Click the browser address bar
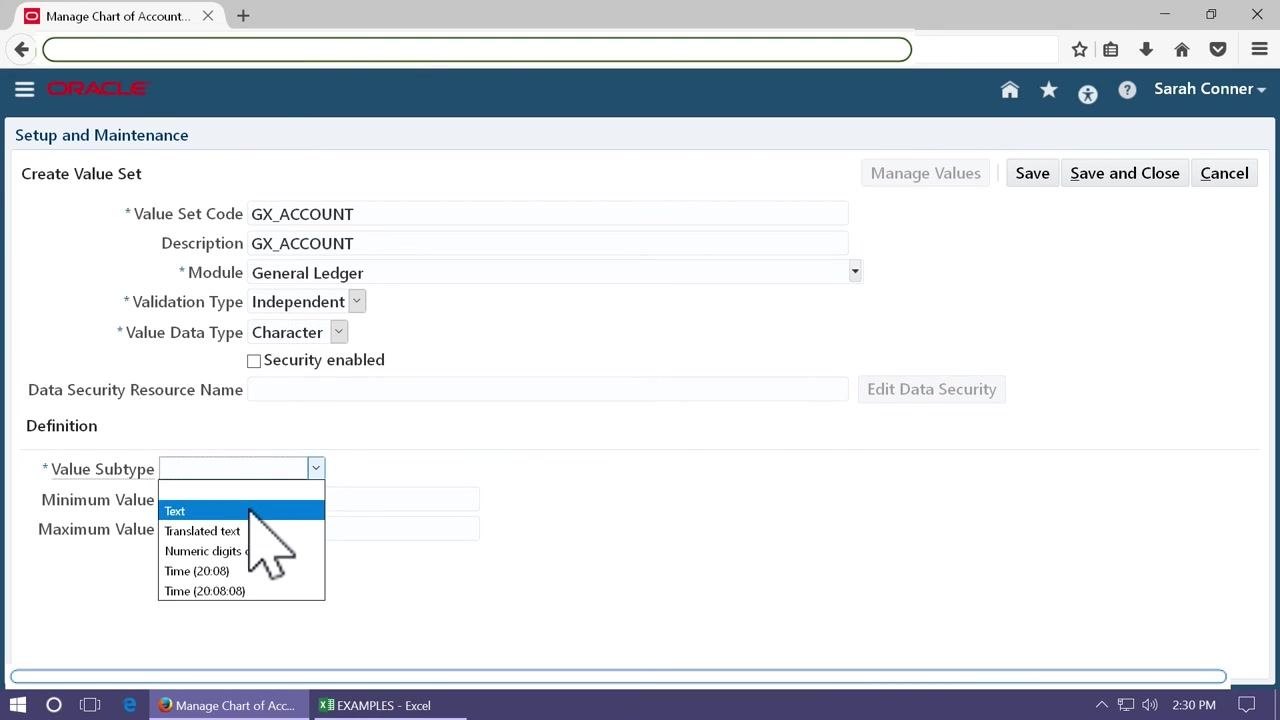1280x720 pixels. (x=477, y=49)
